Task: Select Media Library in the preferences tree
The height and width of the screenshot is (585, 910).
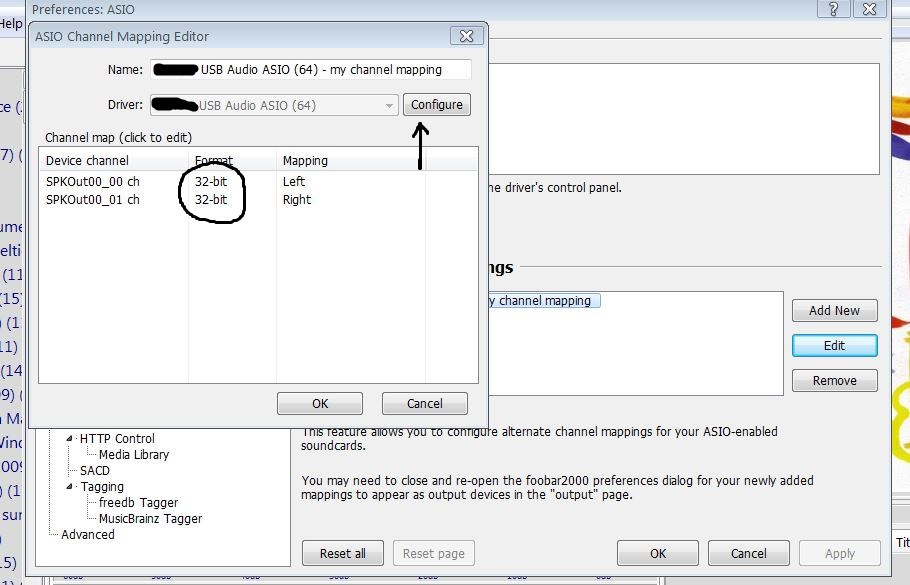Action: [133, 454]
